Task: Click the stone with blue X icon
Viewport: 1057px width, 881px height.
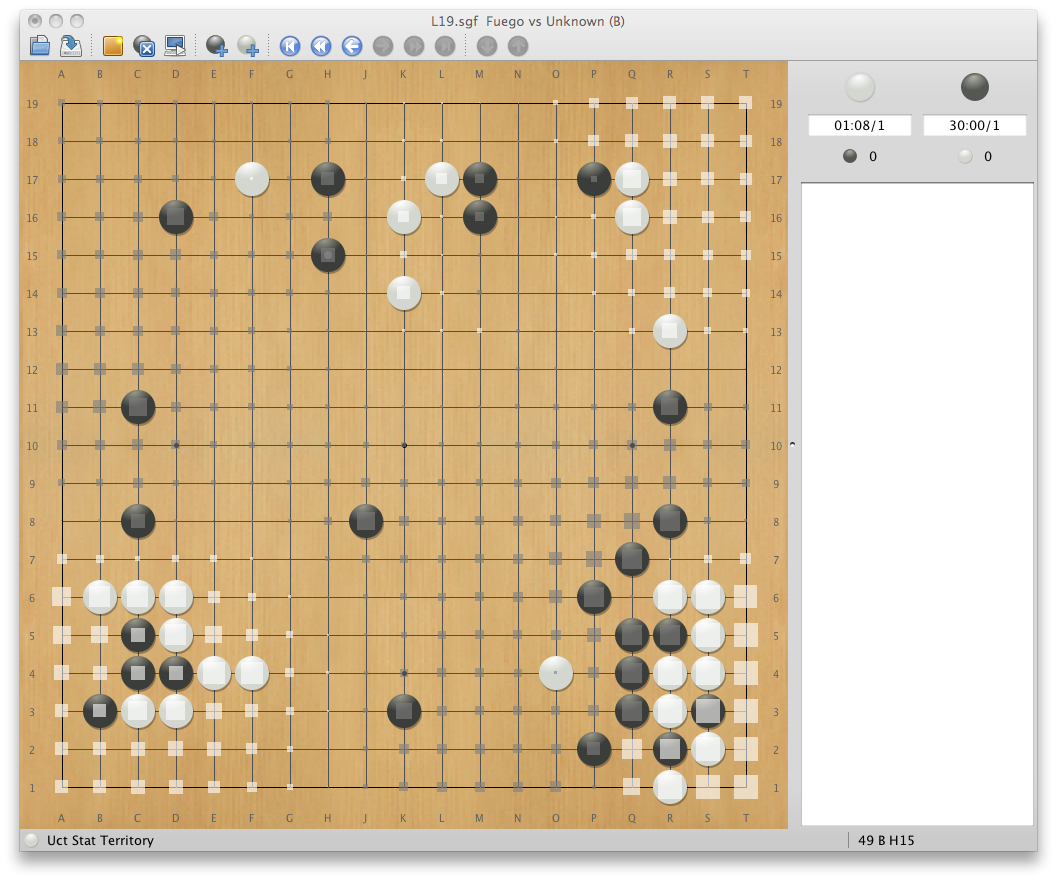Action: click(x=144, y=45)
